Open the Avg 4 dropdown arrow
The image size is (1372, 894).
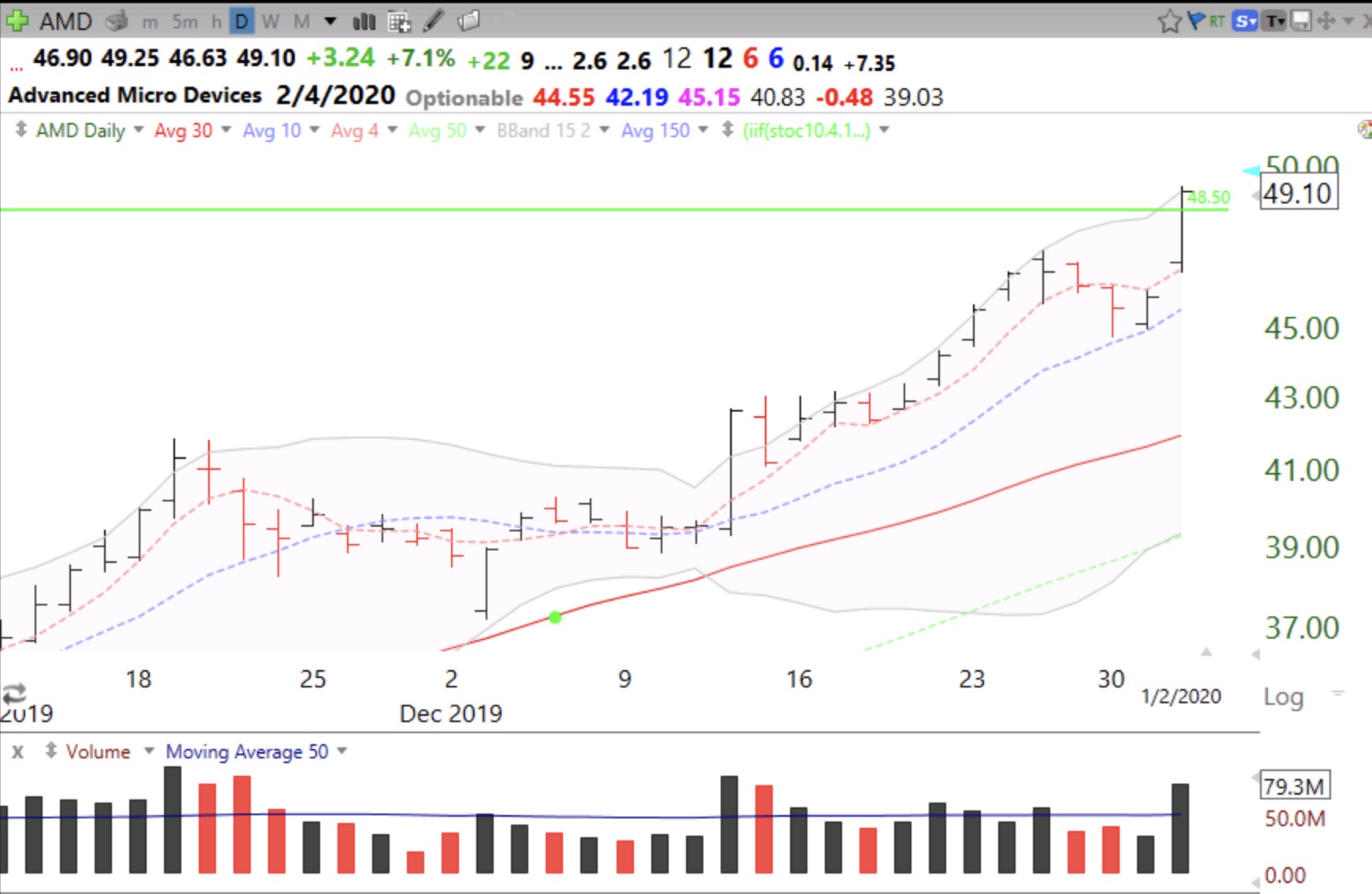[392, 129]
